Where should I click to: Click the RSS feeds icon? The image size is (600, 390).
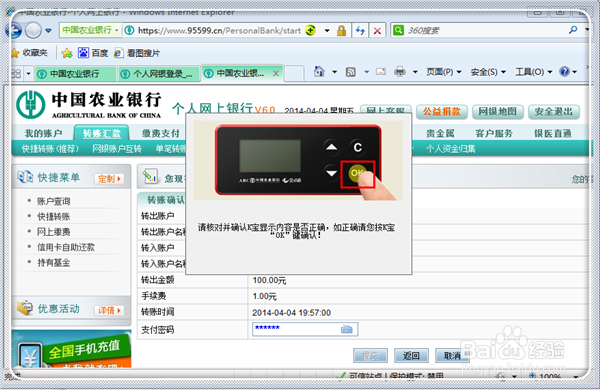click(x=351, y=72)
